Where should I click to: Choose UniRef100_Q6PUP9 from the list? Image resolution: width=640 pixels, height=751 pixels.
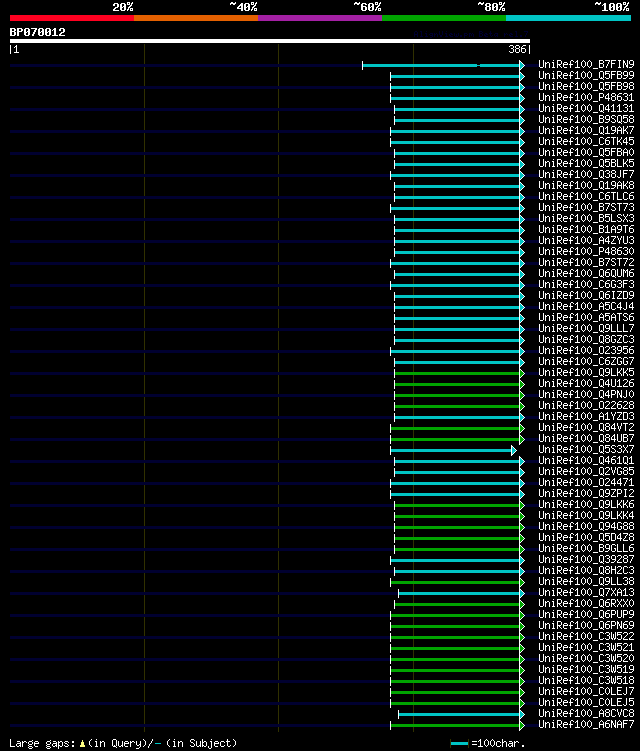(586, 615)
